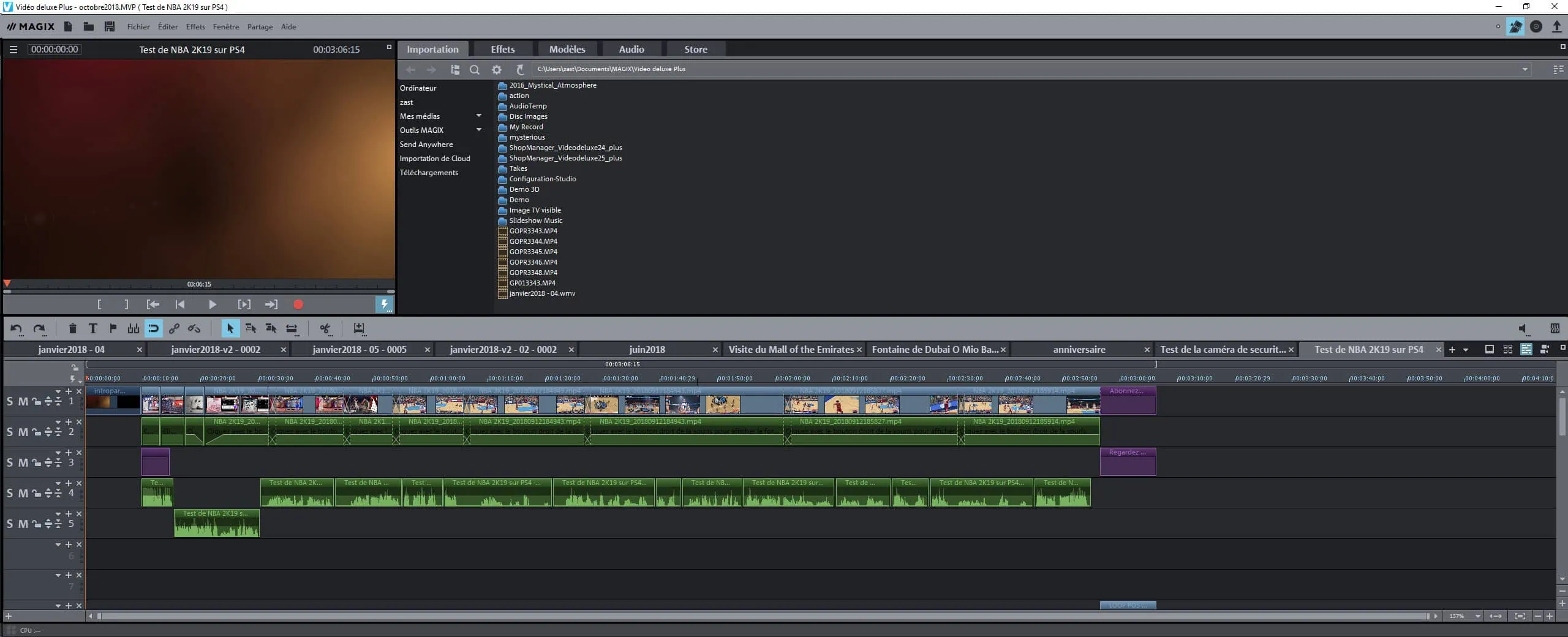Click the undo arrow in timeline toolbar
The width and height of the screenshot is (1568, 637).
point(17,329)
